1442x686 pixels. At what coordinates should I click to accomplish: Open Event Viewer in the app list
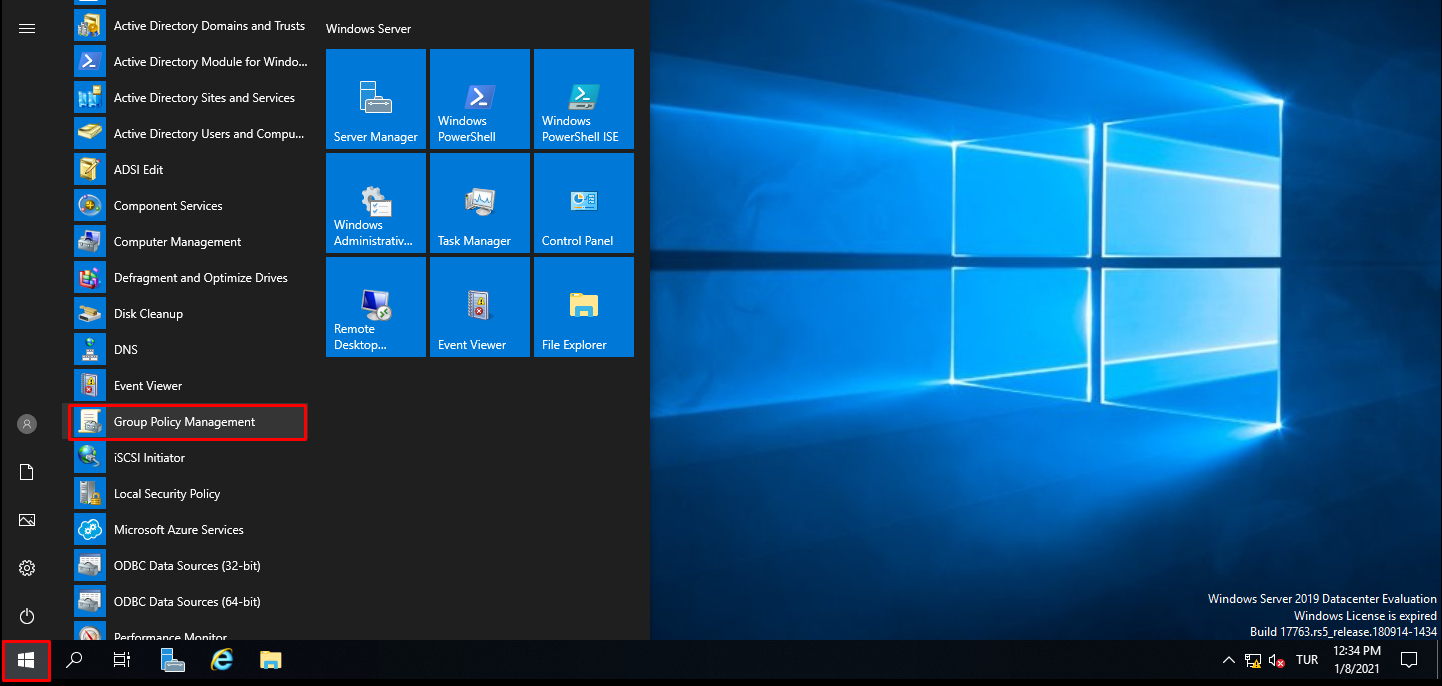[x=189, y=386]
